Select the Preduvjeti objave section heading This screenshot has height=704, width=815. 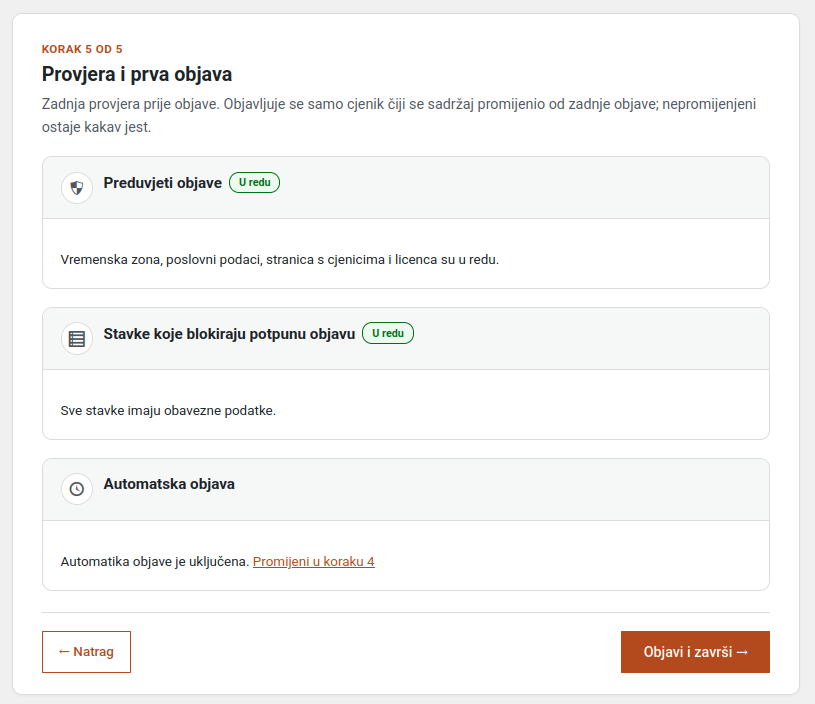pos(163,183)
